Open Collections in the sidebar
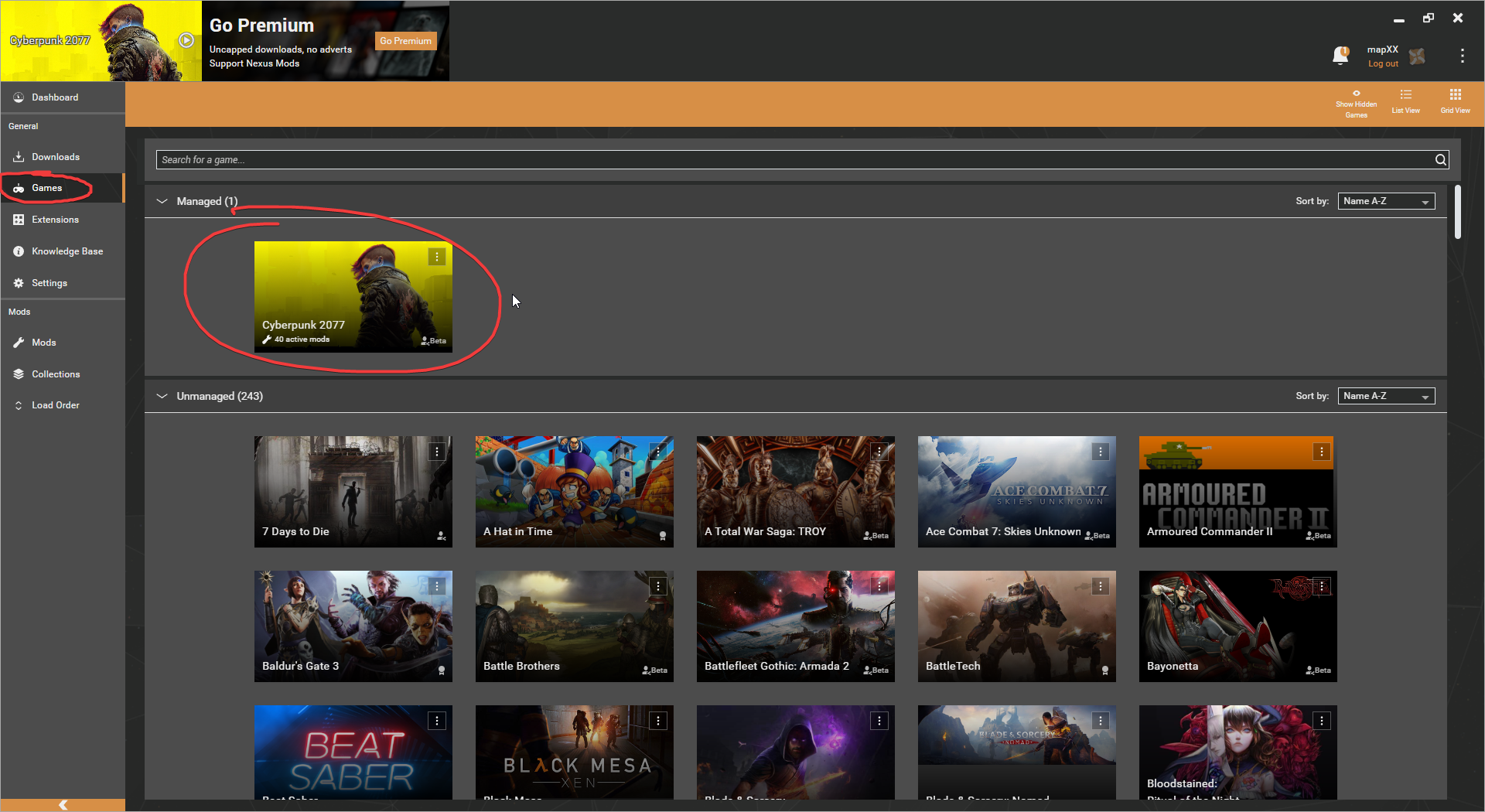This screenshot has width=1485, height=812. pos(62,374)
